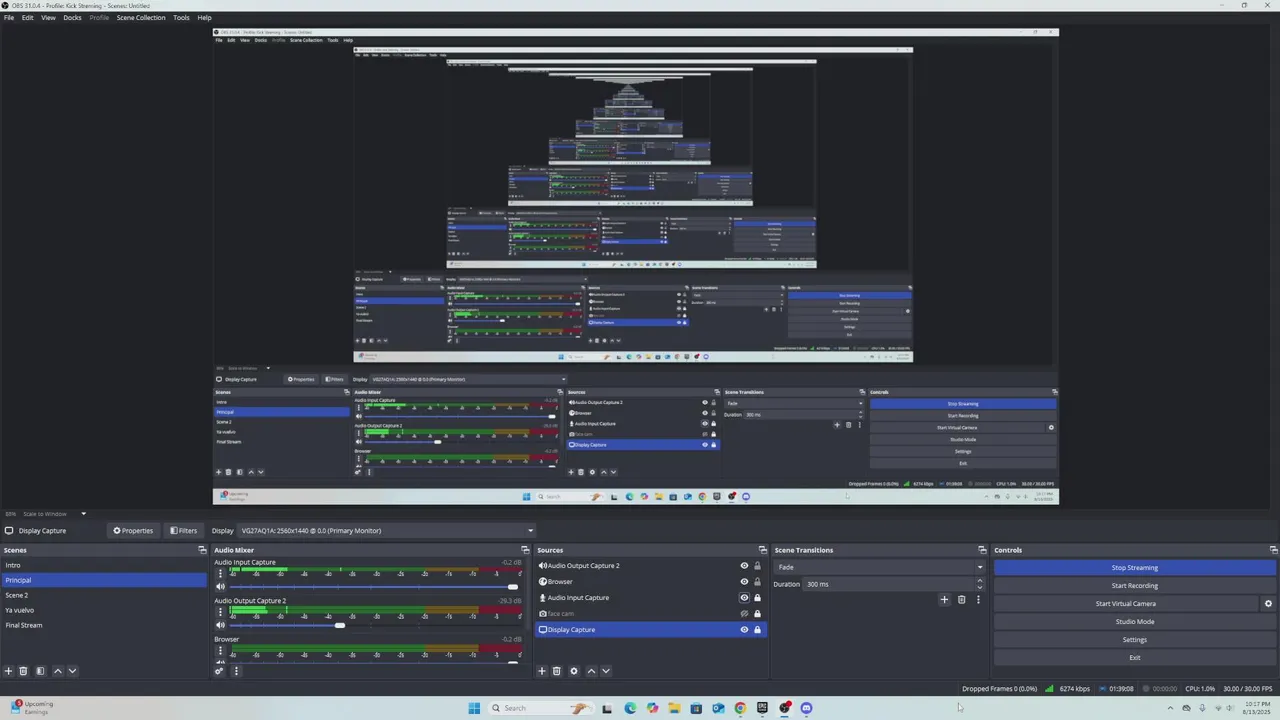Click Start Virtual Camera button
The width and height of the screenshot is (1280, 720).
click(x=1125, y=604)
